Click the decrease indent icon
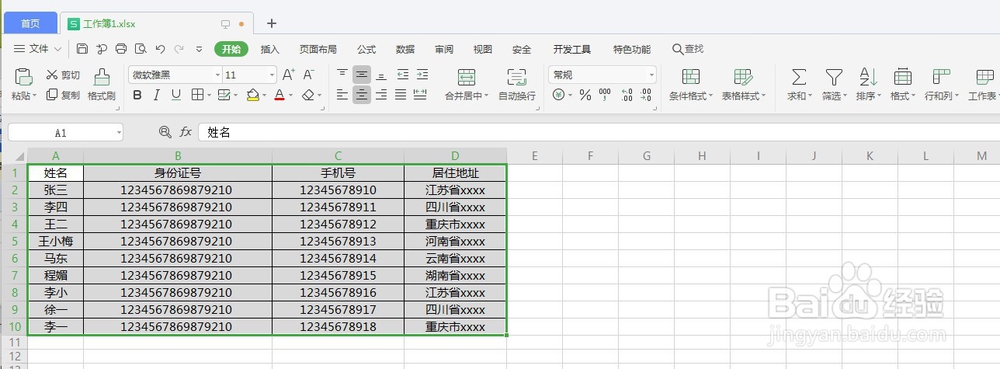Image resolution: width=1000 pixels, height=369 pixels. [x=402, y=75]
